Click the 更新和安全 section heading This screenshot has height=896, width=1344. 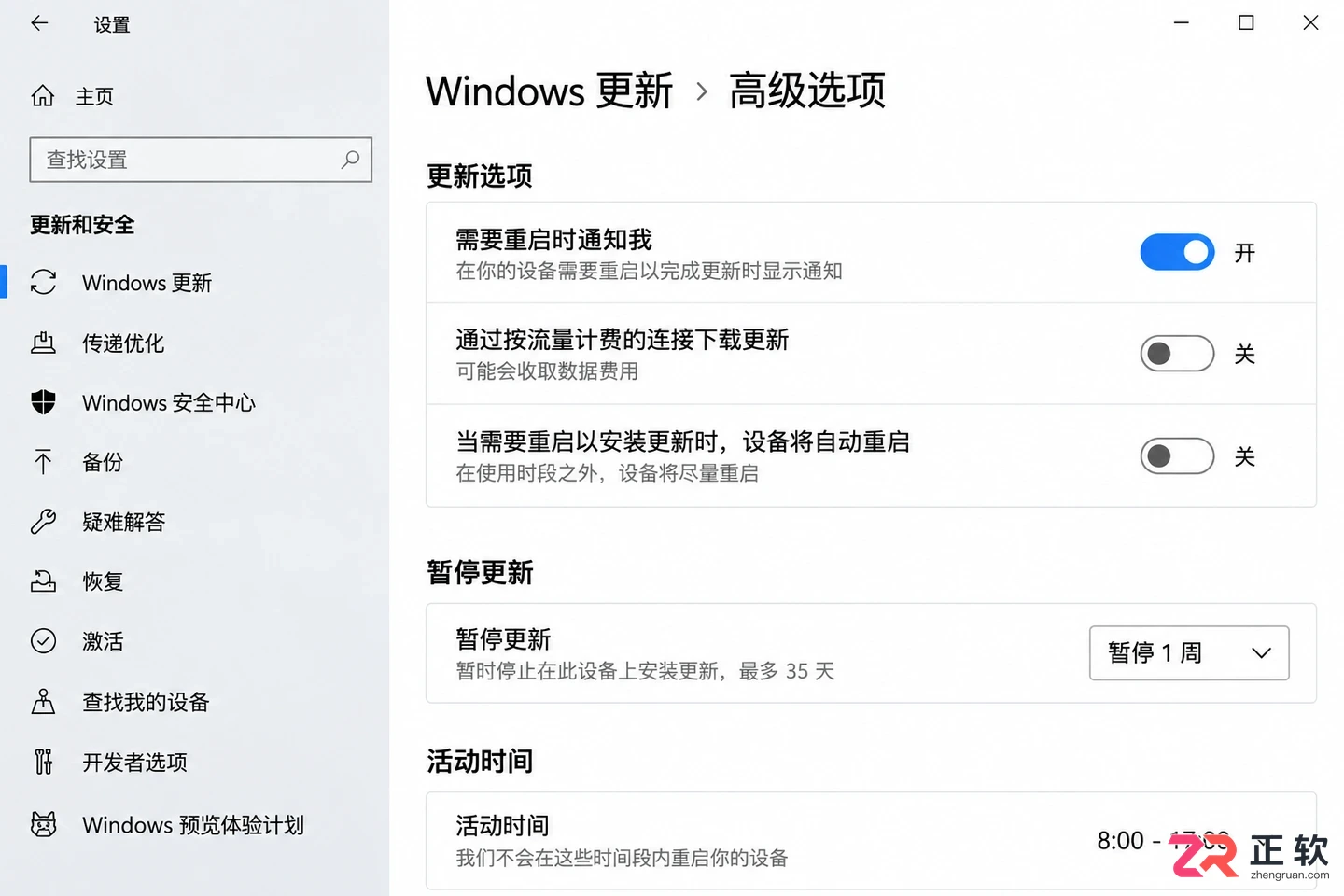(82, 224)
